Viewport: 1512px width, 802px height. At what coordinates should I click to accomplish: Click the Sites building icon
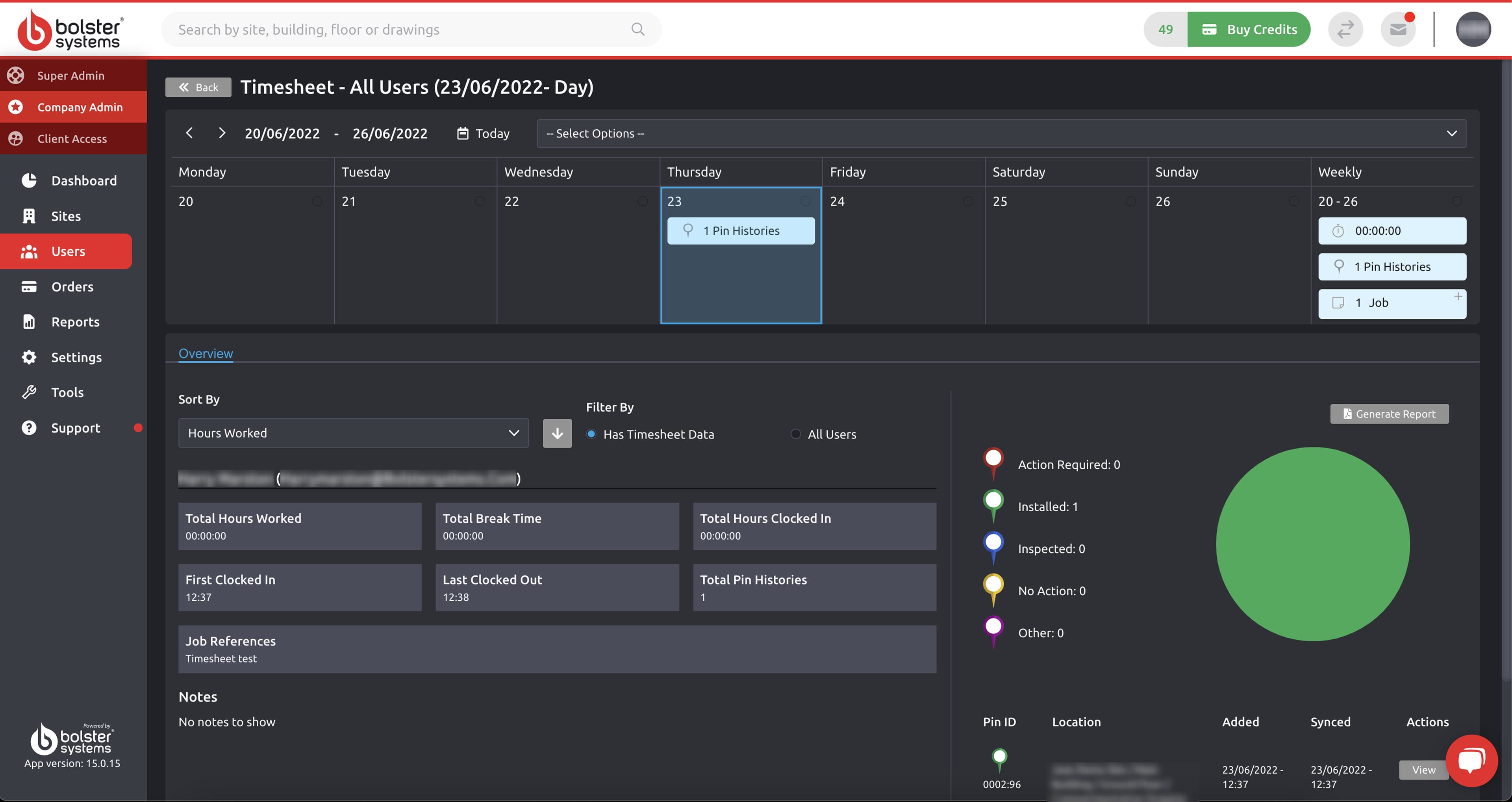(29, 216)
